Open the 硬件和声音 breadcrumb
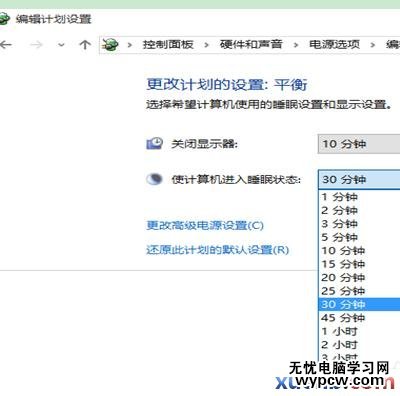Screen dimensions: 400x396 pyautogui.click(x=251, y=44)
